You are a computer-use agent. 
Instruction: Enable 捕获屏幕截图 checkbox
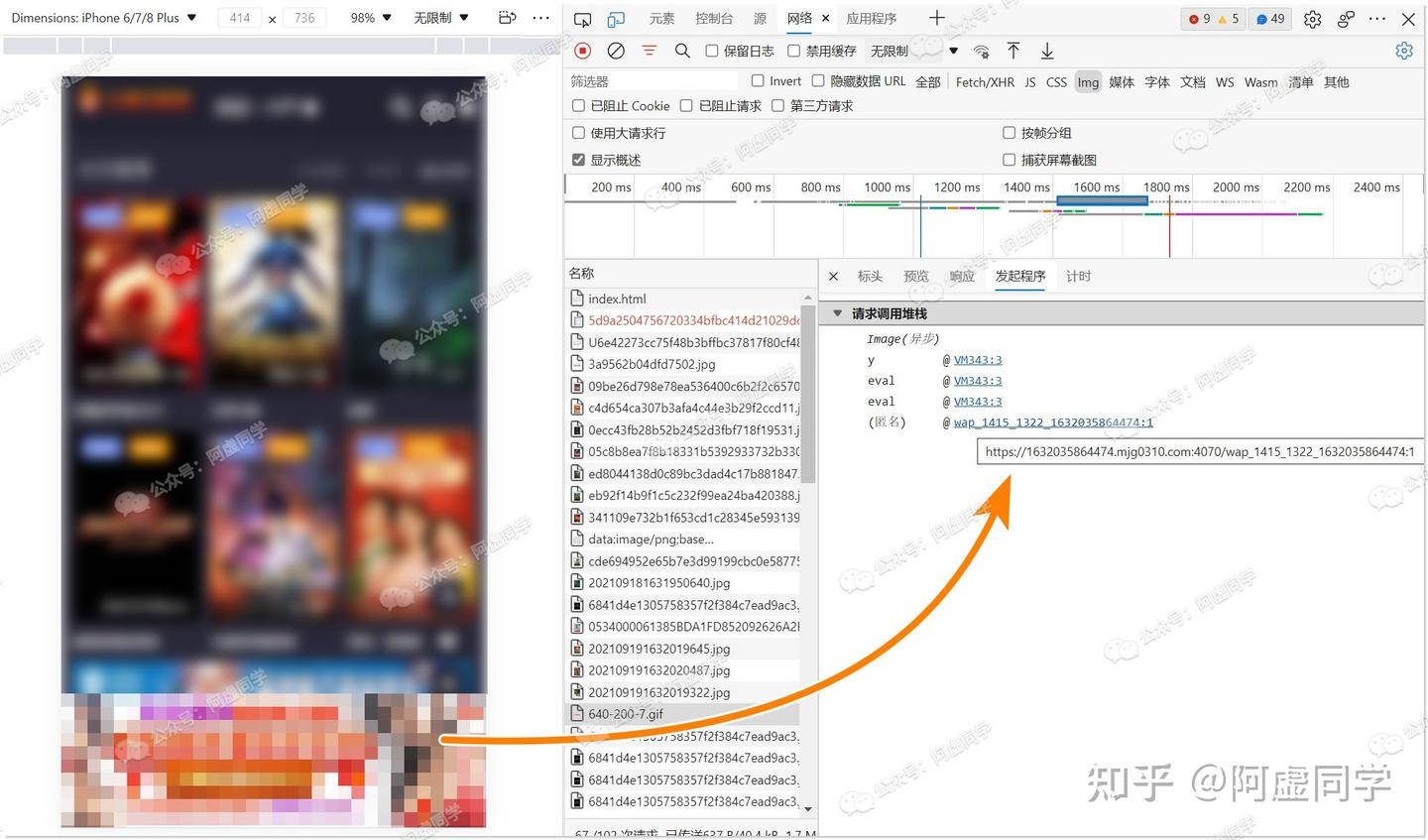tap(1010, 160)
